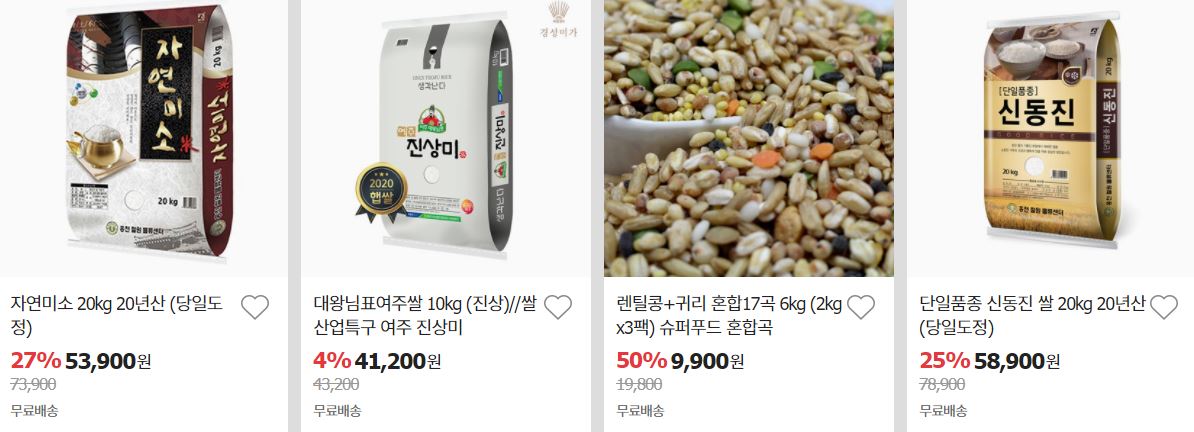Toggle wishlist heart for 대왕님표여주쌀 10kg
This screenshot has height=432, width=1194.
point(557,307)
